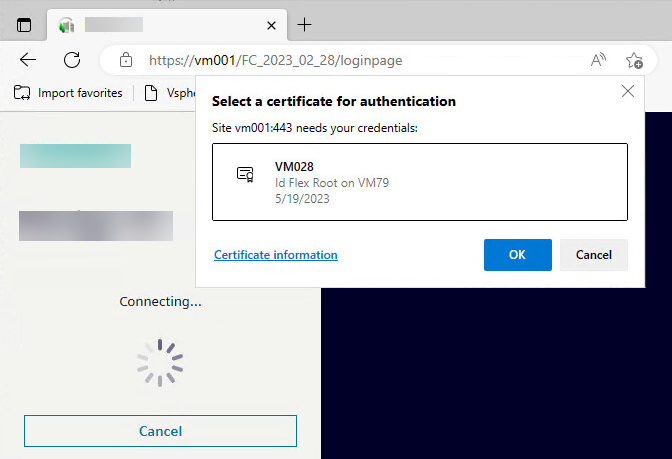Open Certificate information link

coord(276,255)
